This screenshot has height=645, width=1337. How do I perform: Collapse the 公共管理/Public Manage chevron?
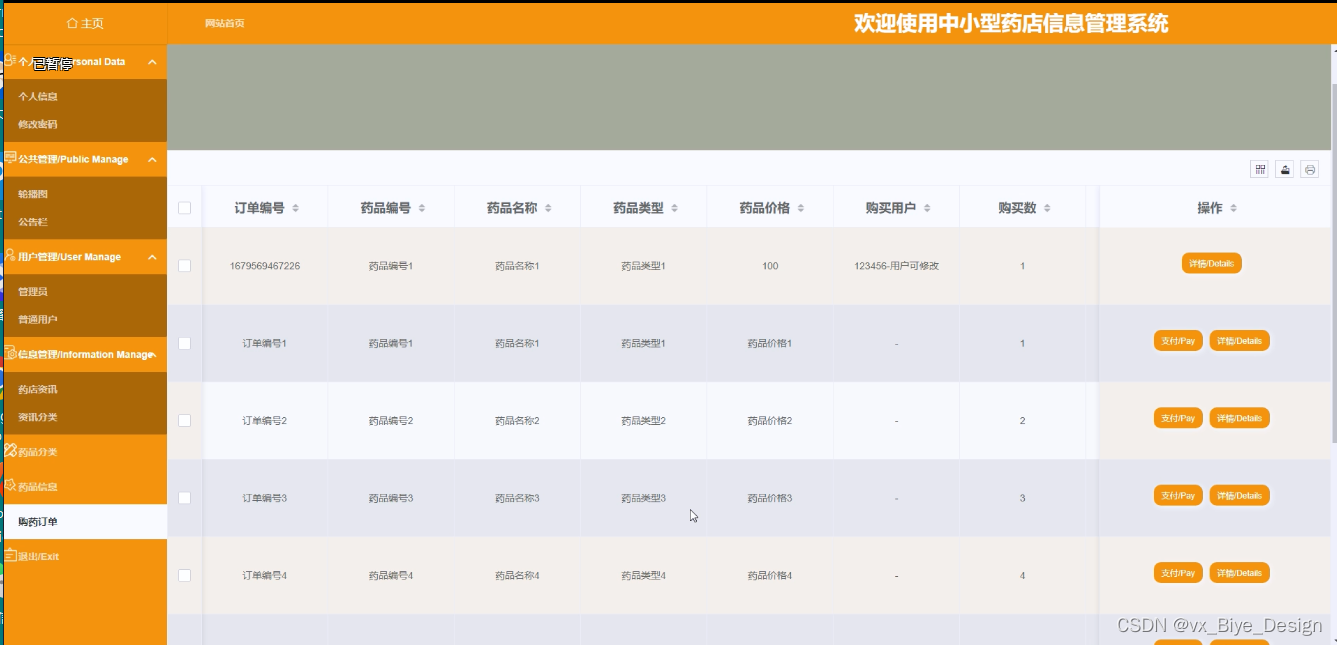(x=152, y=159)
